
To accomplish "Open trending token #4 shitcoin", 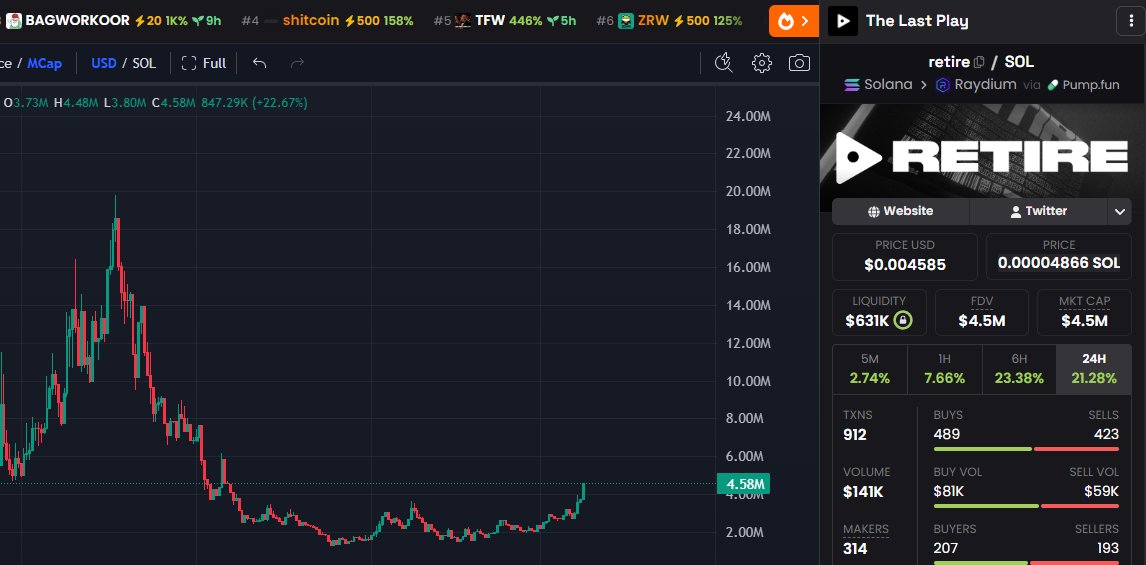I will (327, 20).
